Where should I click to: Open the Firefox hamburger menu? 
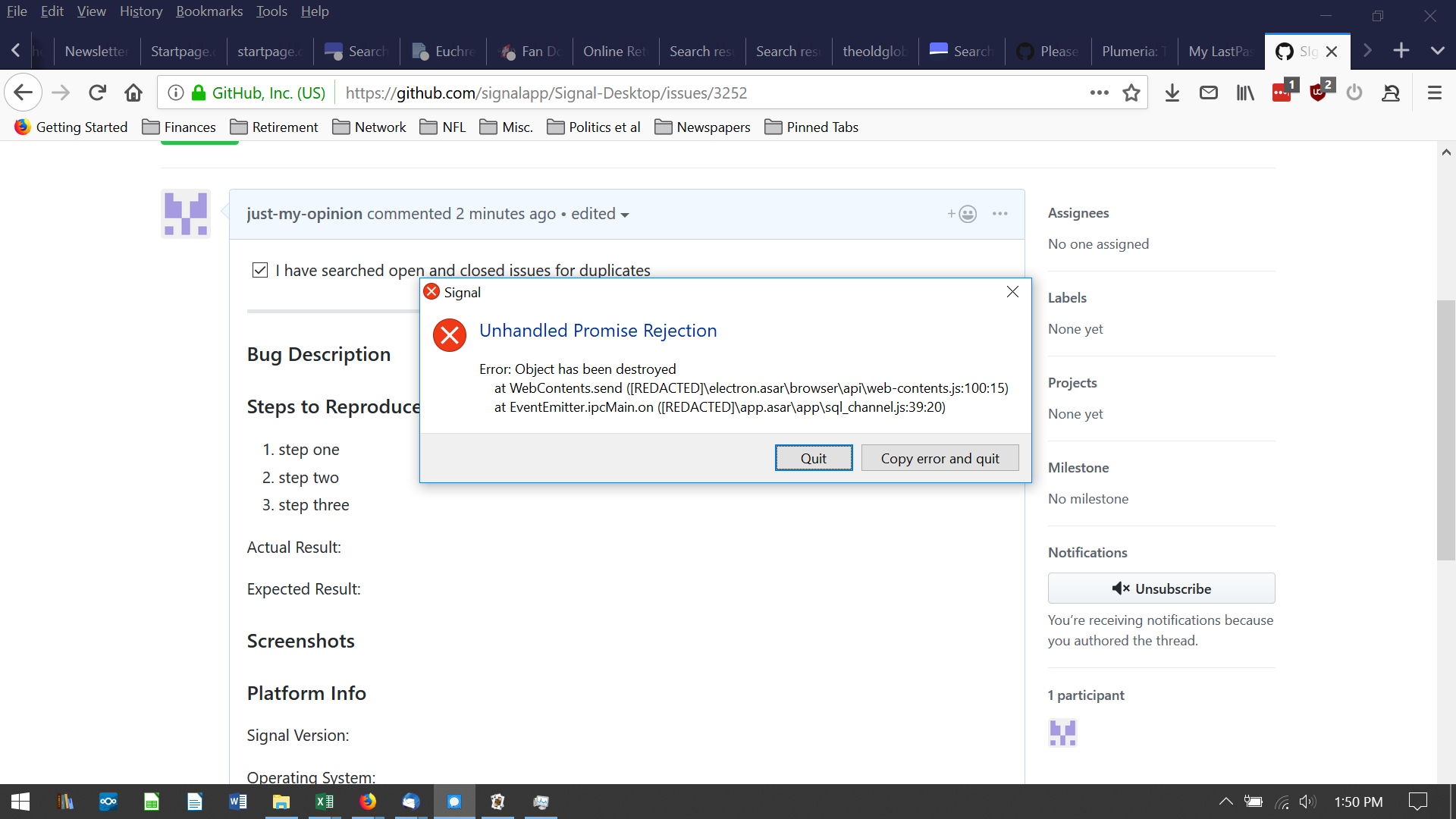click(x=1434, y=93)
